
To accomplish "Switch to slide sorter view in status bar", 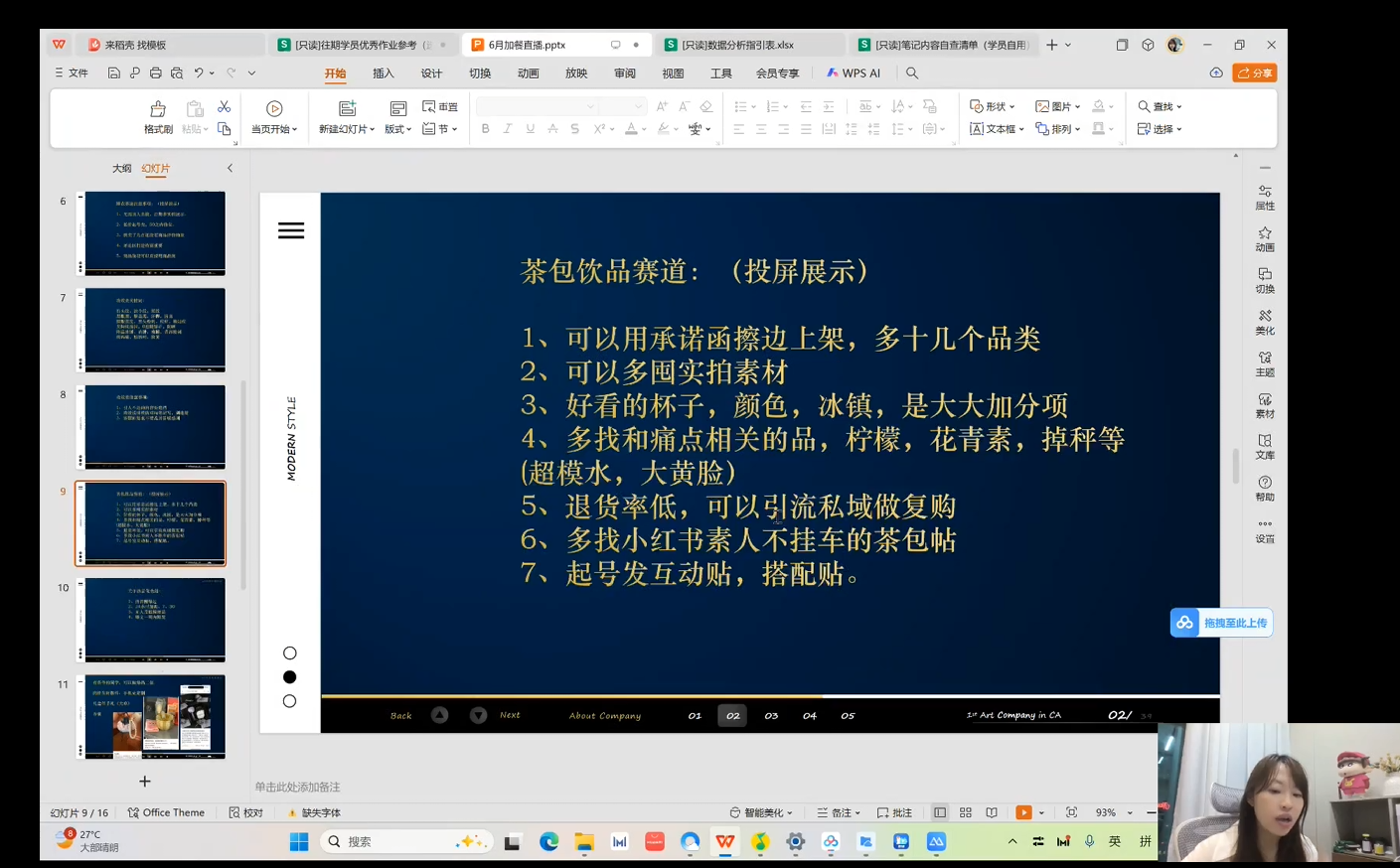I will [x=966, y=812].
